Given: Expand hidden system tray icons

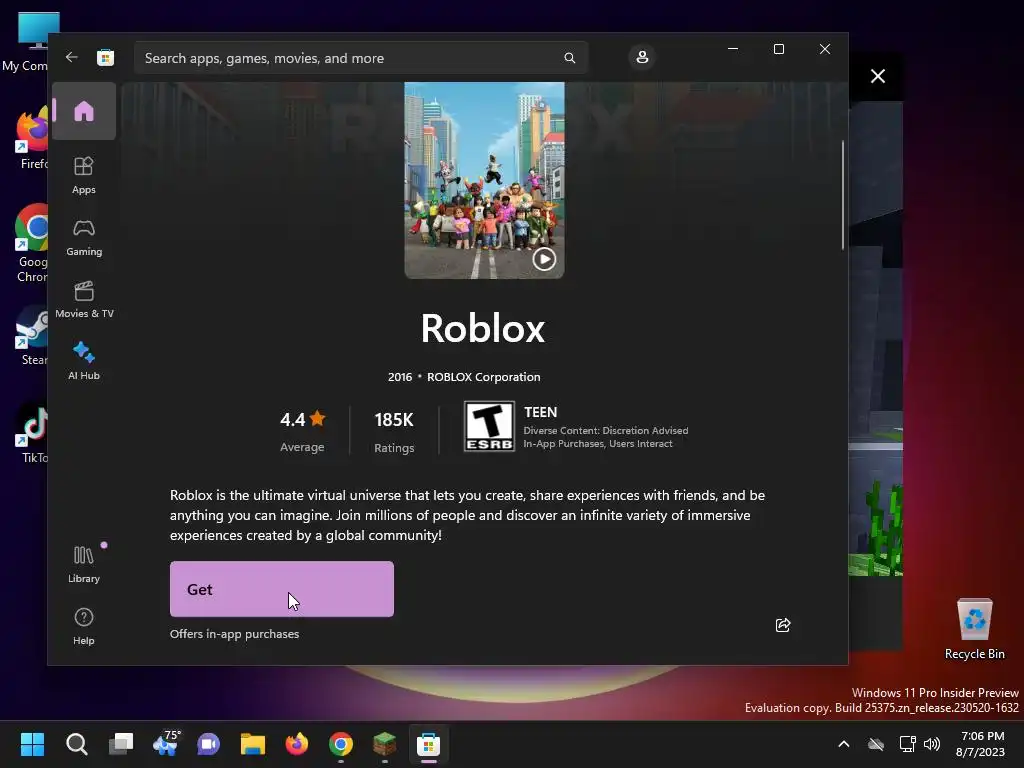Looking at the screenshot, I should tap(844, 744).
